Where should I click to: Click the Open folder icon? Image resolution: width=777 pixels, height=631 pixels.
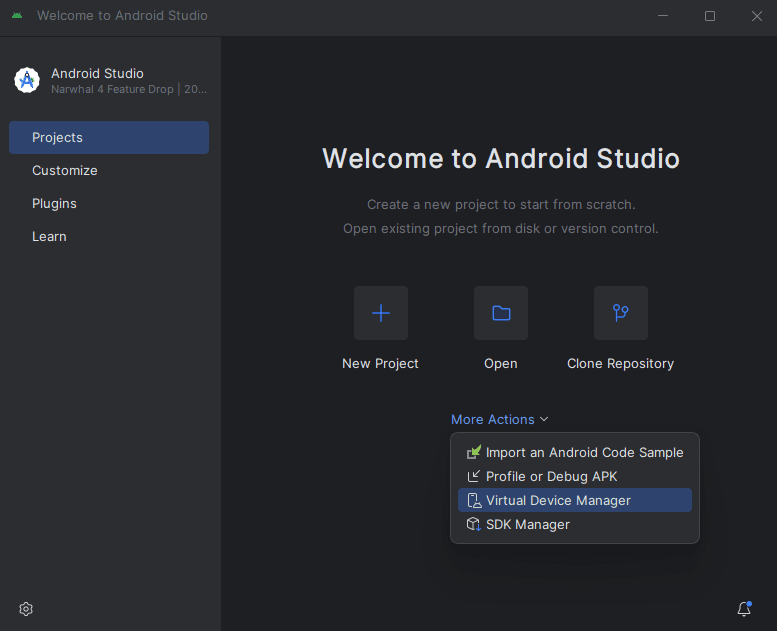500,313
